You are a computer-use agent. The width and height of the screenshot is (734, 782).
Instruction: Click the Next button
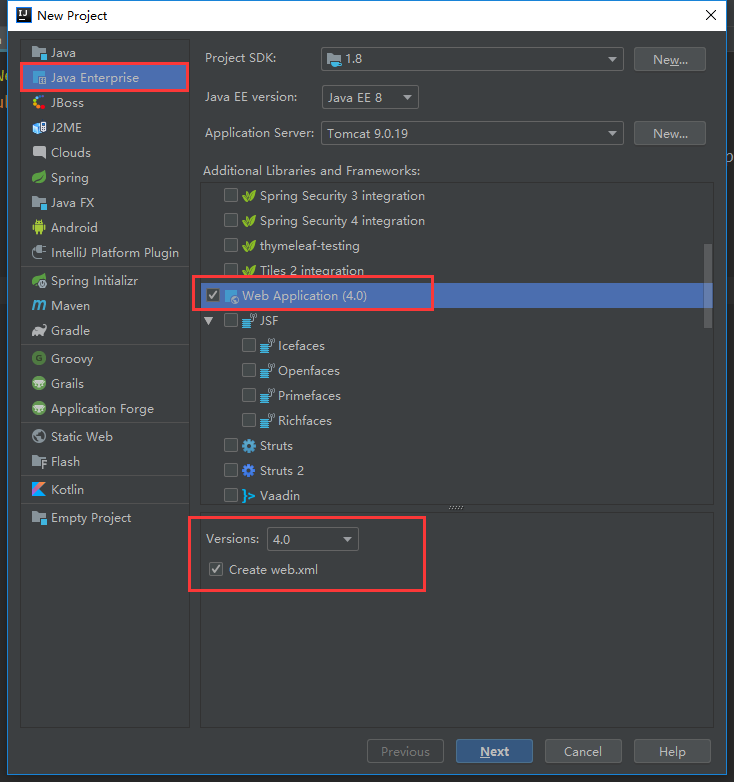pos(494,751)
